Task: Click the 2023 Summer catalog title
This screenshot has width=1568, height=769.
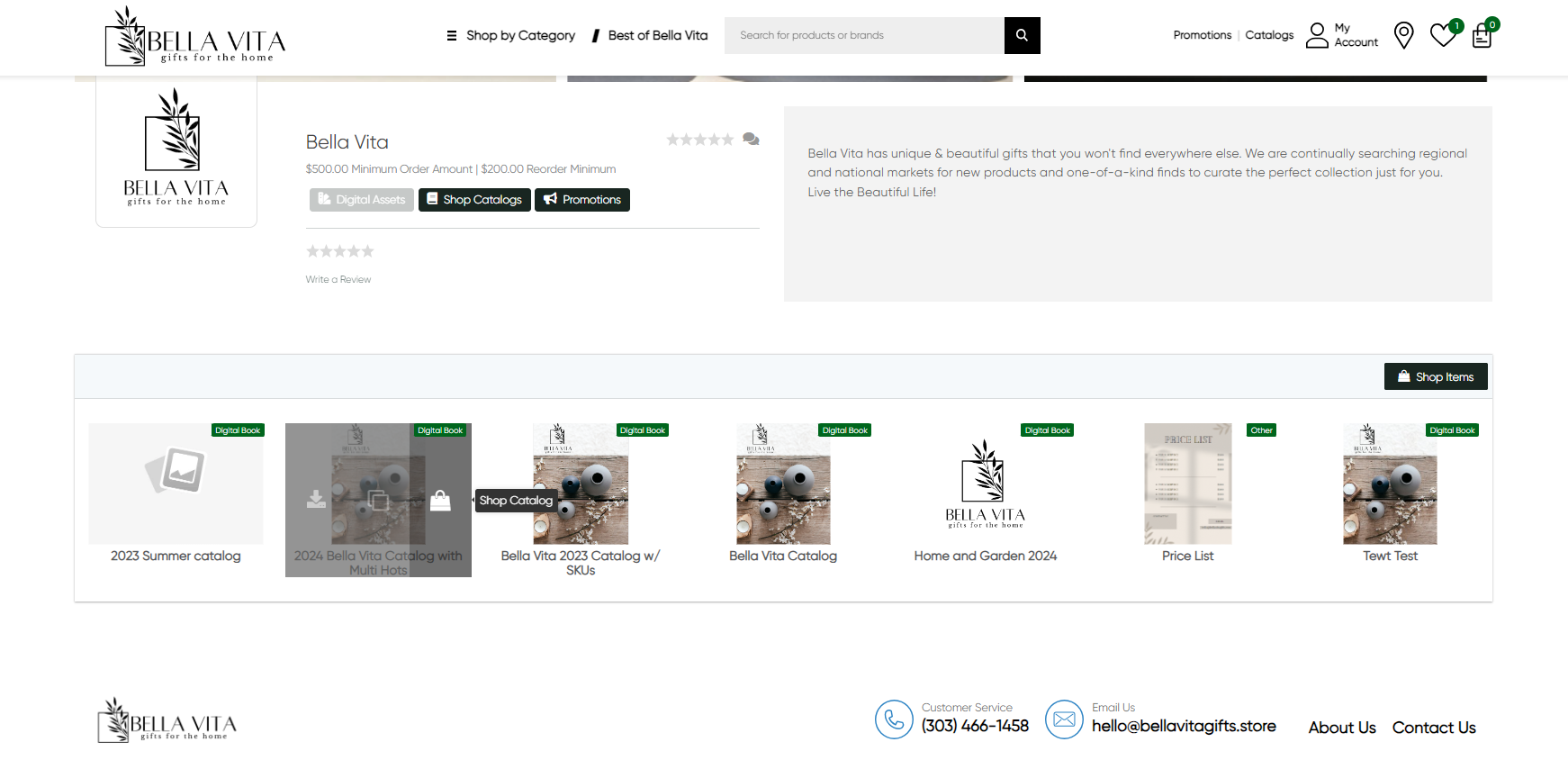Action: (x=176, y=556)
